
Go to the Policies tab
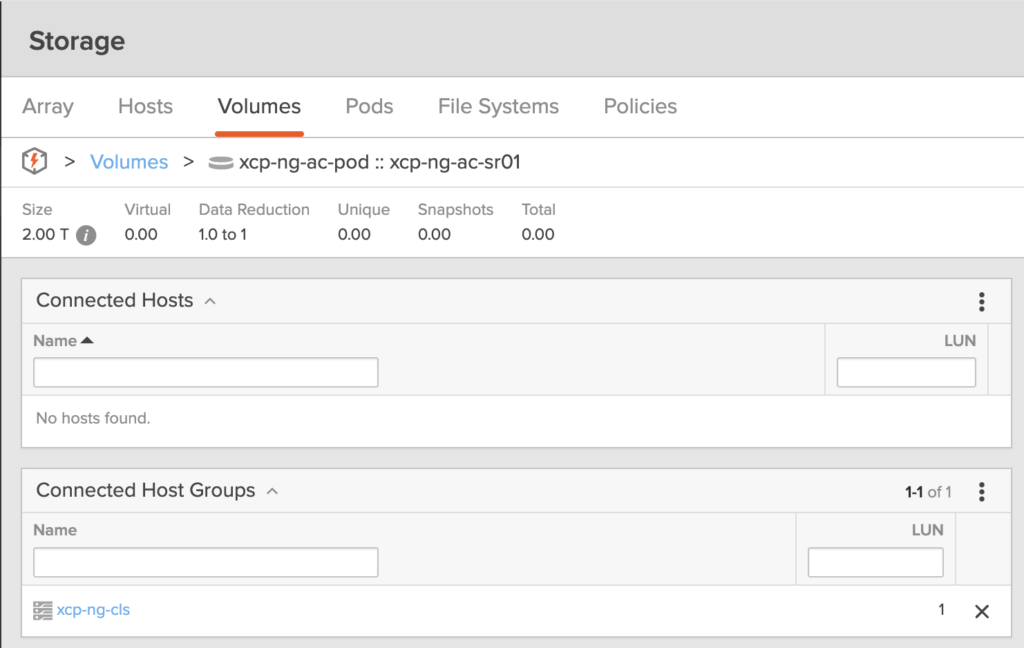point(640,106)
